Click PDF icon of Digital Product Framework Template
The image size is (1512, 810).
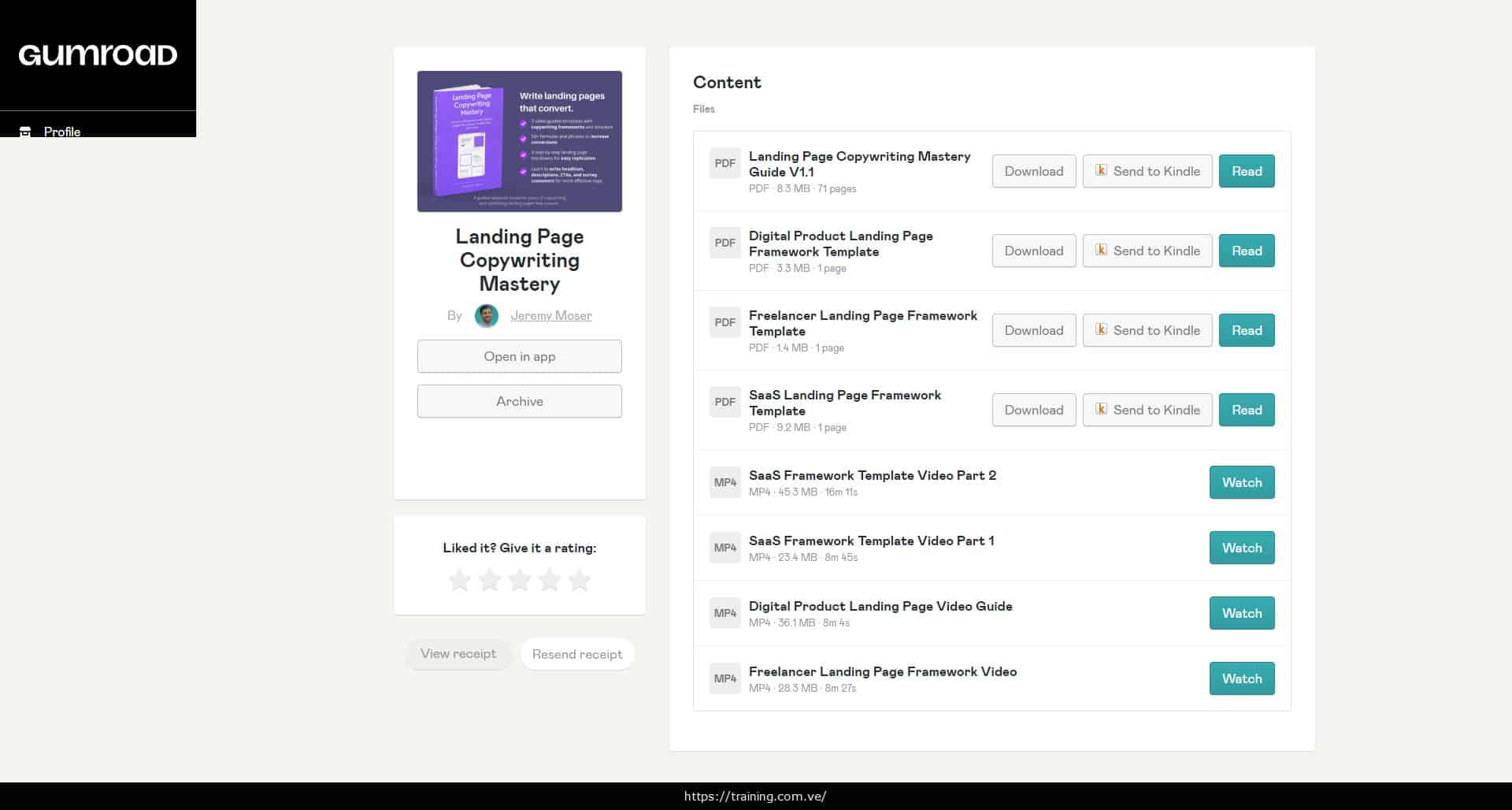coord(724,243)
